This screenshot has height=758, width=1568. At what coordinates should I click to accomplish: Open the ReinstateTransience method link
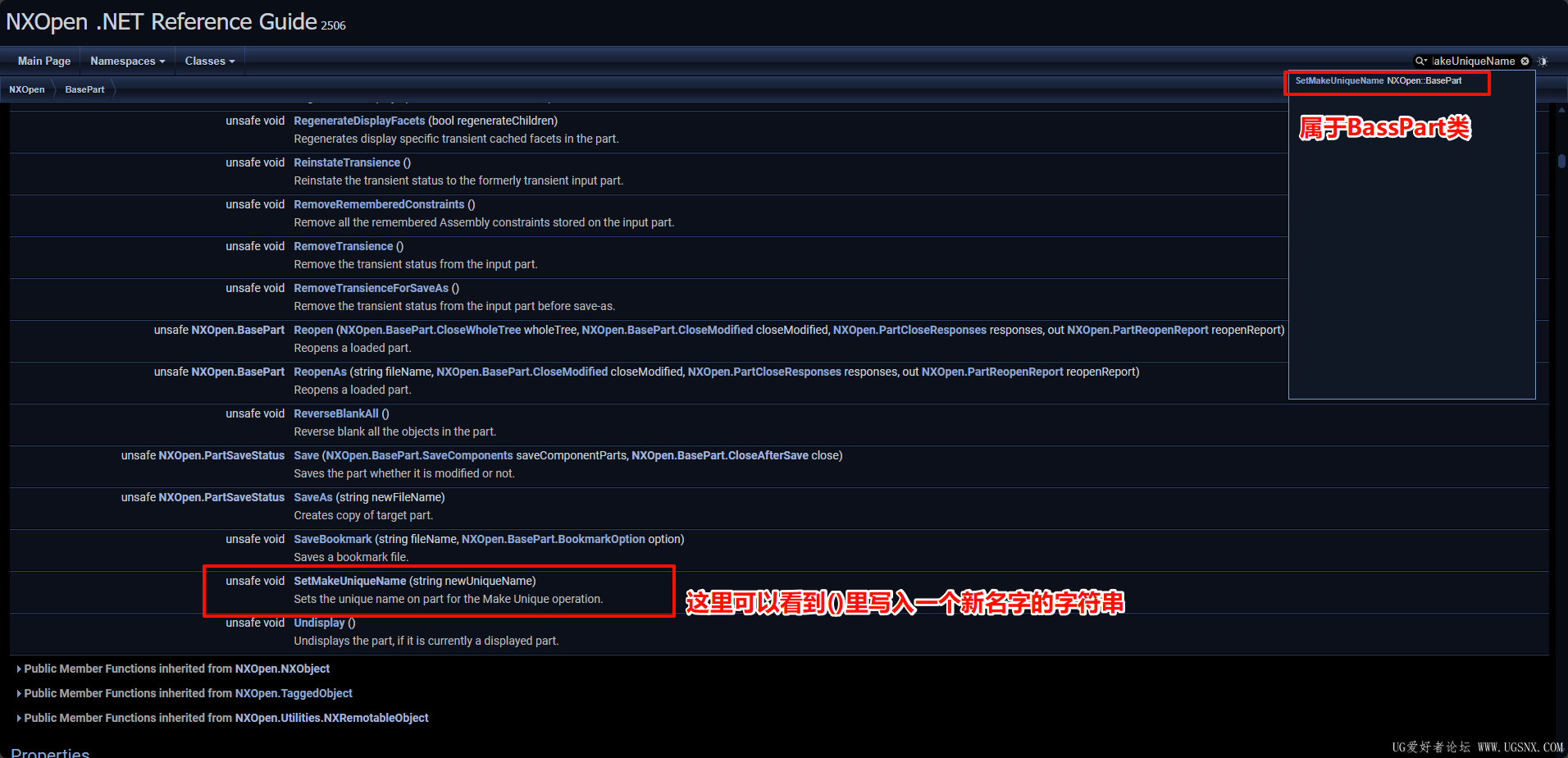347,162
